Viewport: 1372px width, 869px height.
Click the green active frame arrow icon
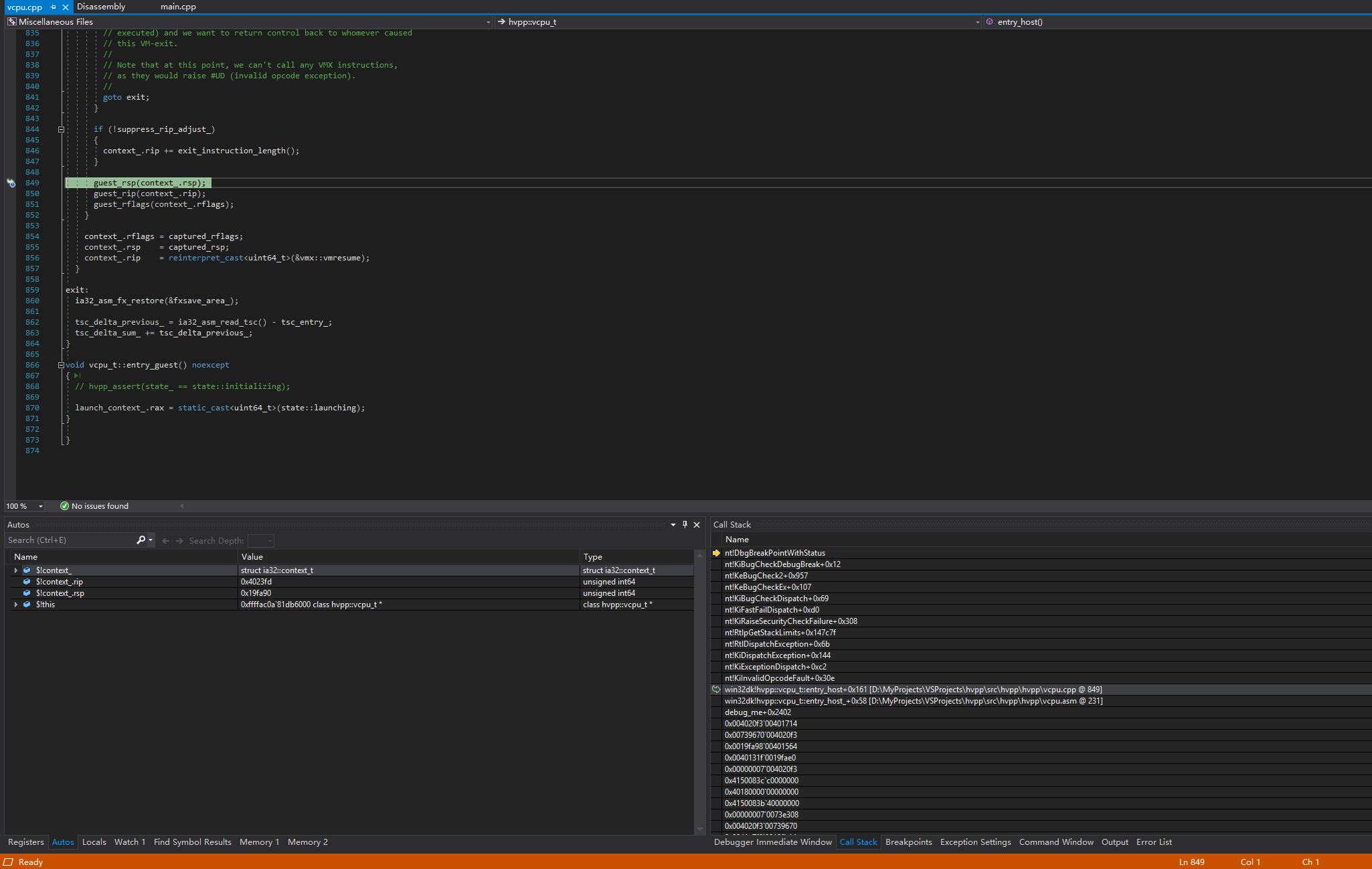[x=716, y=690]
